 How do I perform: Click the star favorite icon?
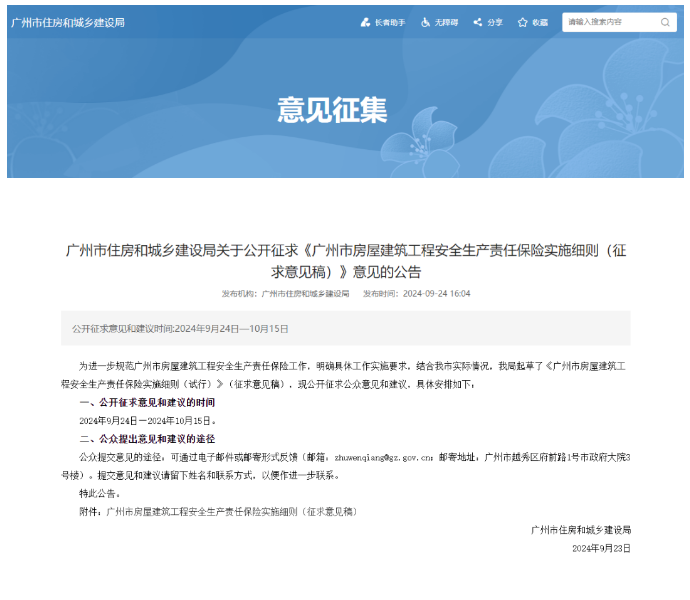522,22
